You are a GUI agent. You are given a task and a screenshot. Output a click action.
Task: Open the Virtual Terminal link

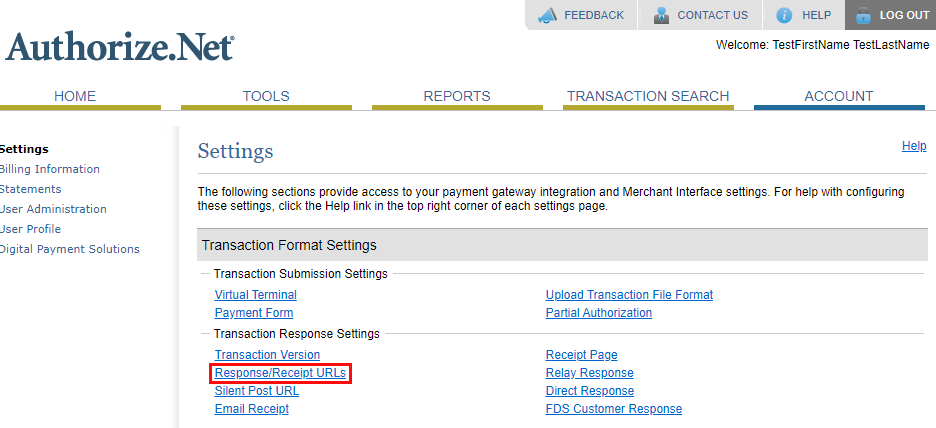(x=255, y=295)
